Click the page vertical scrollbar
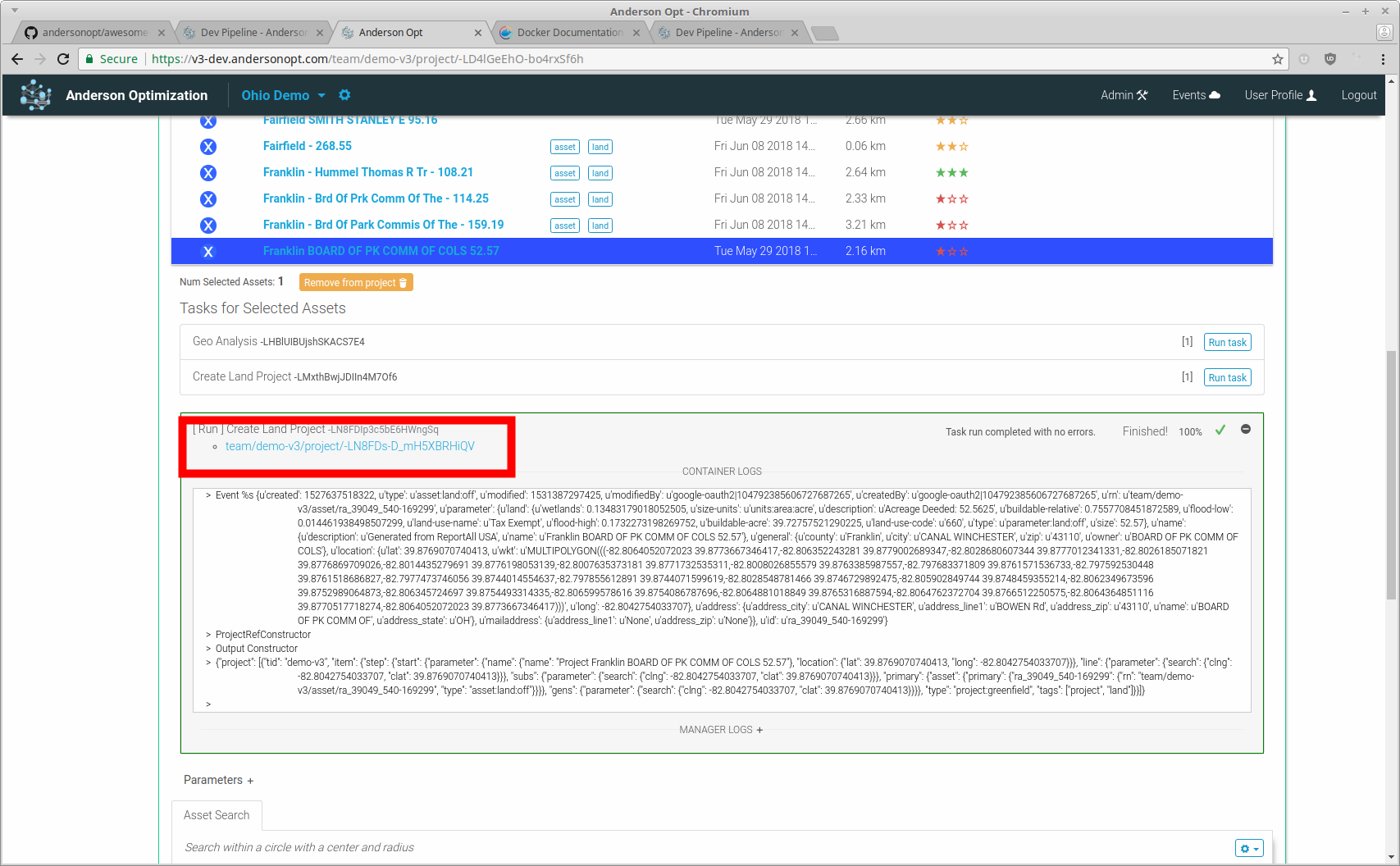This screenshot has height=866, width=1400. coord(1391,476)
